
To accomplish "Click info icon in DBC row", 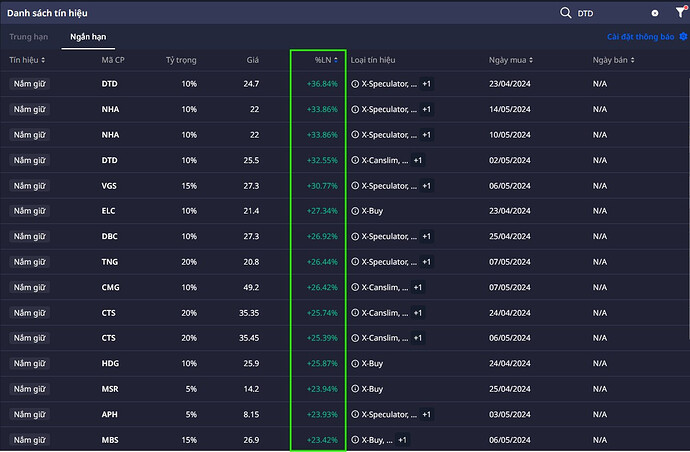I will tap(355, 236).
